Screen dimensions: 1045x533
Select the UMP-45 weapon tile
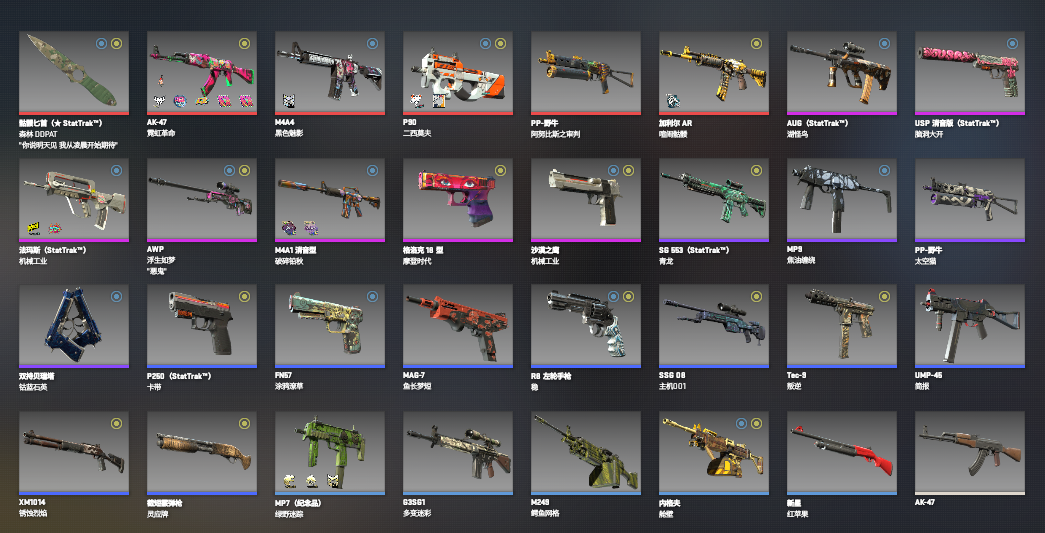[970, 325]
